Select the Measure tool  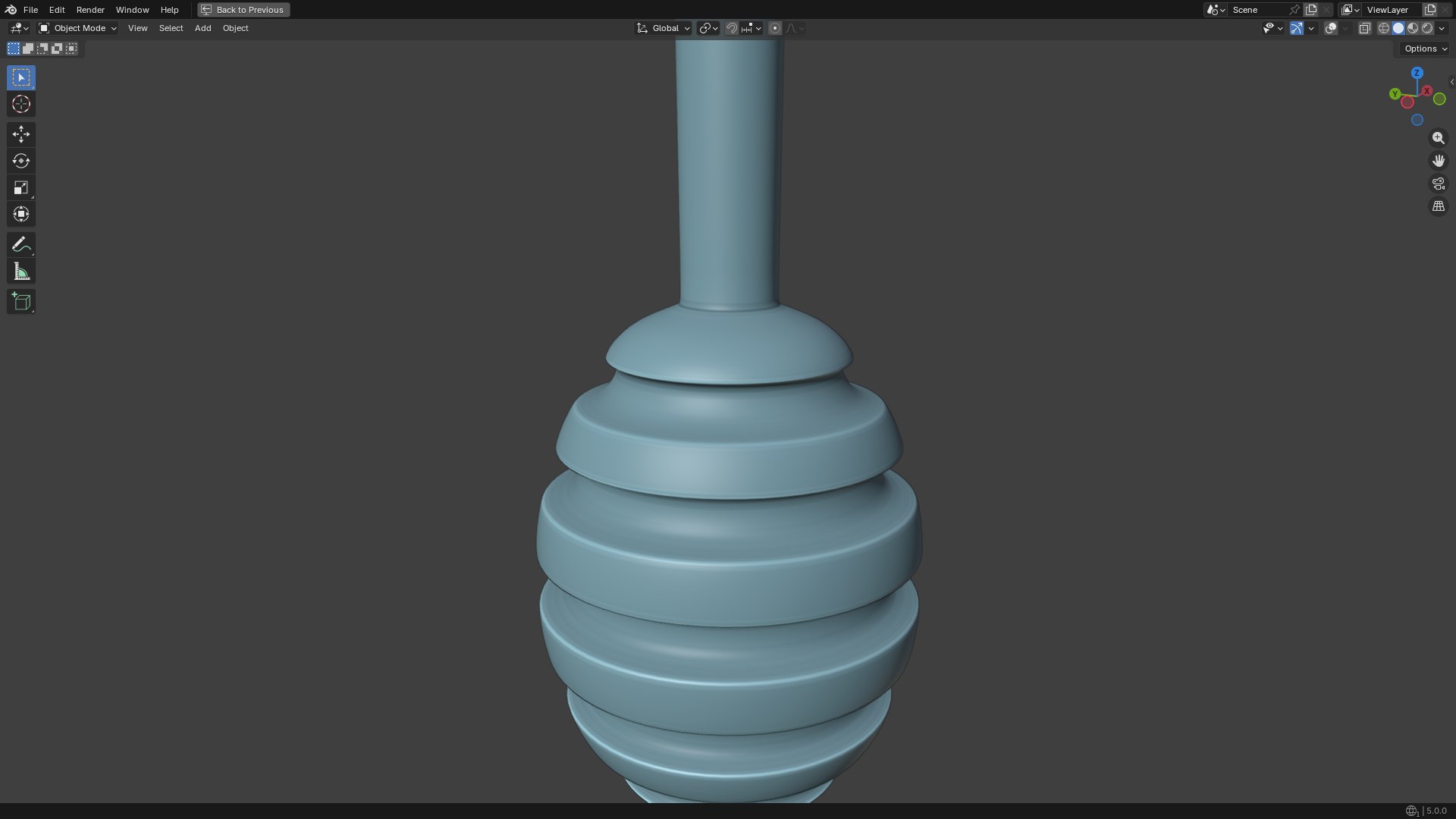click(x=21, y=271)
